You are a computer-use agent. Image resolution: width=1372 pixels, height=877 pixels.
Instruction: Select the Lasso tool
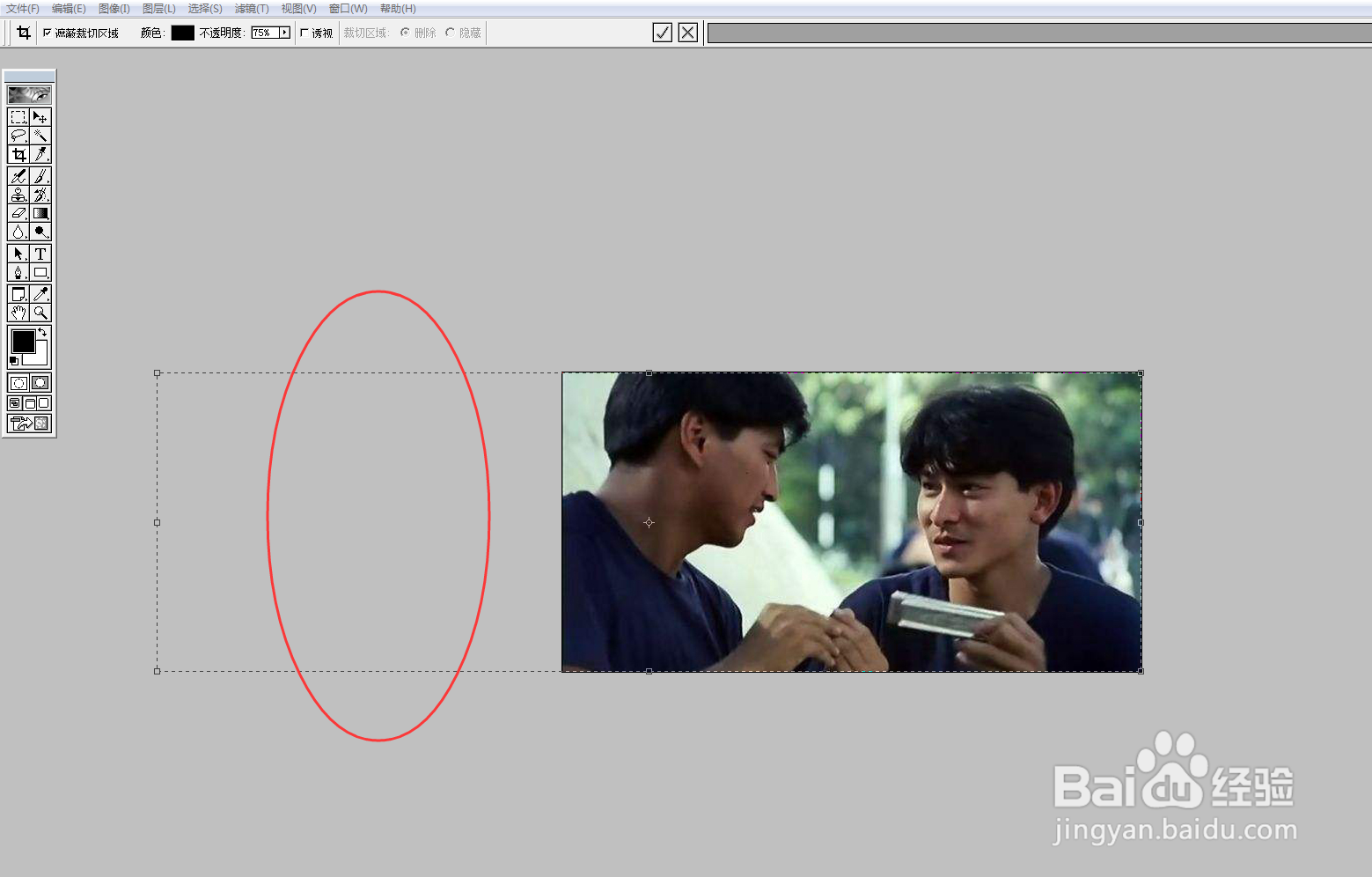point(18,136)
